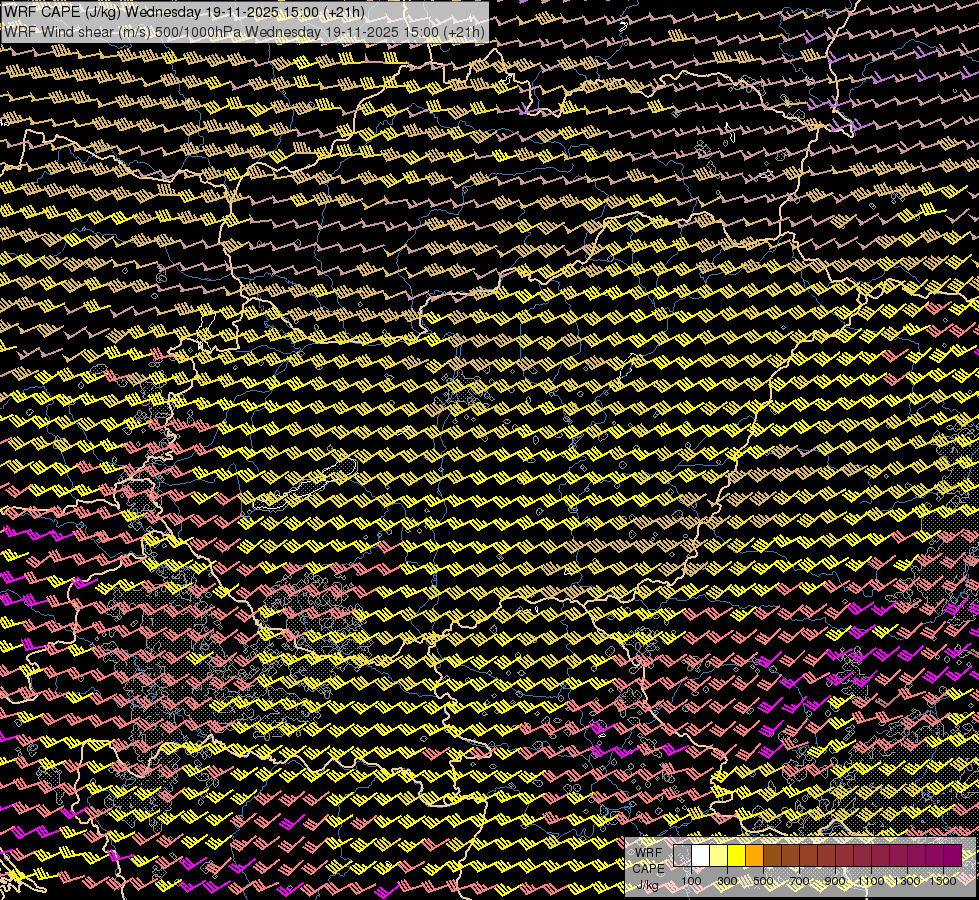Image resolution: width=979 pixels, height=900 pixels.
Task: Click the 1300 label on the CAPE scale
Action: (x=907, y=881)
